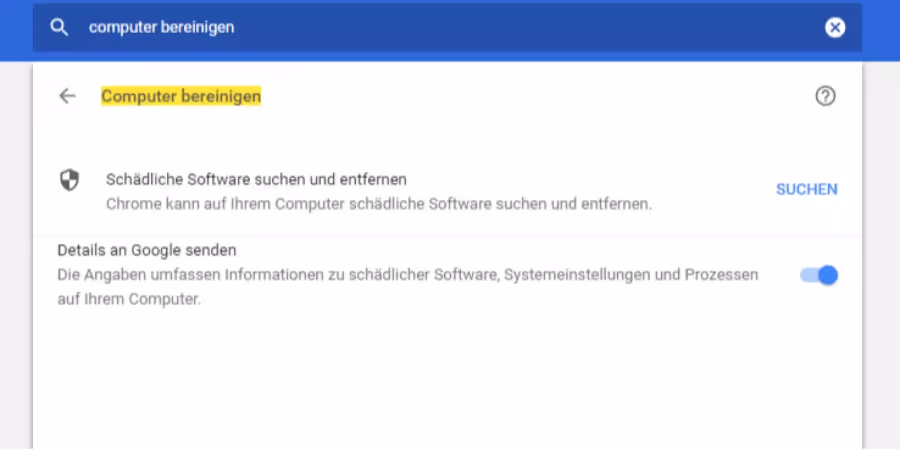This screenshot has height=450, width=900.
Task: Click the typed text computer bereinigen
Action: 161,27
